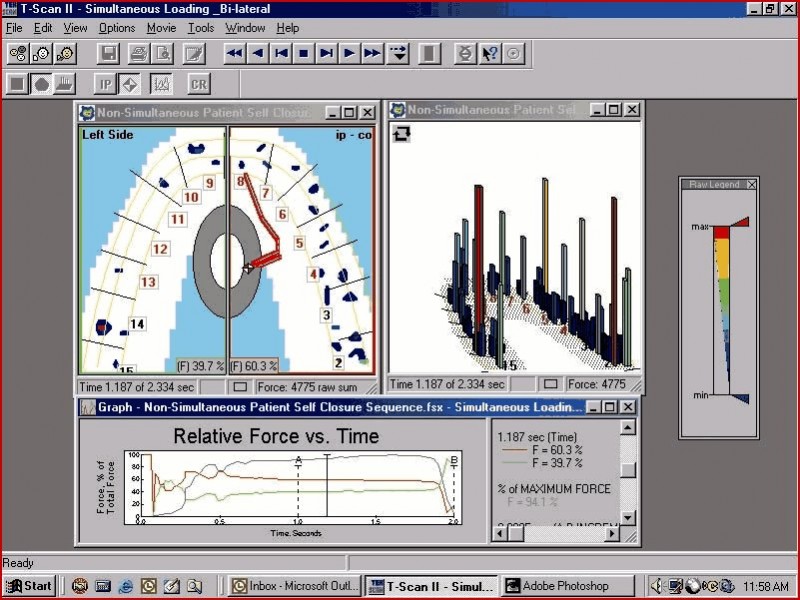Image resolution: width=800 pixels, height=600 pixels.
Task: Click tooth number 14 on the arch
Action: click(x=137, y=324)
